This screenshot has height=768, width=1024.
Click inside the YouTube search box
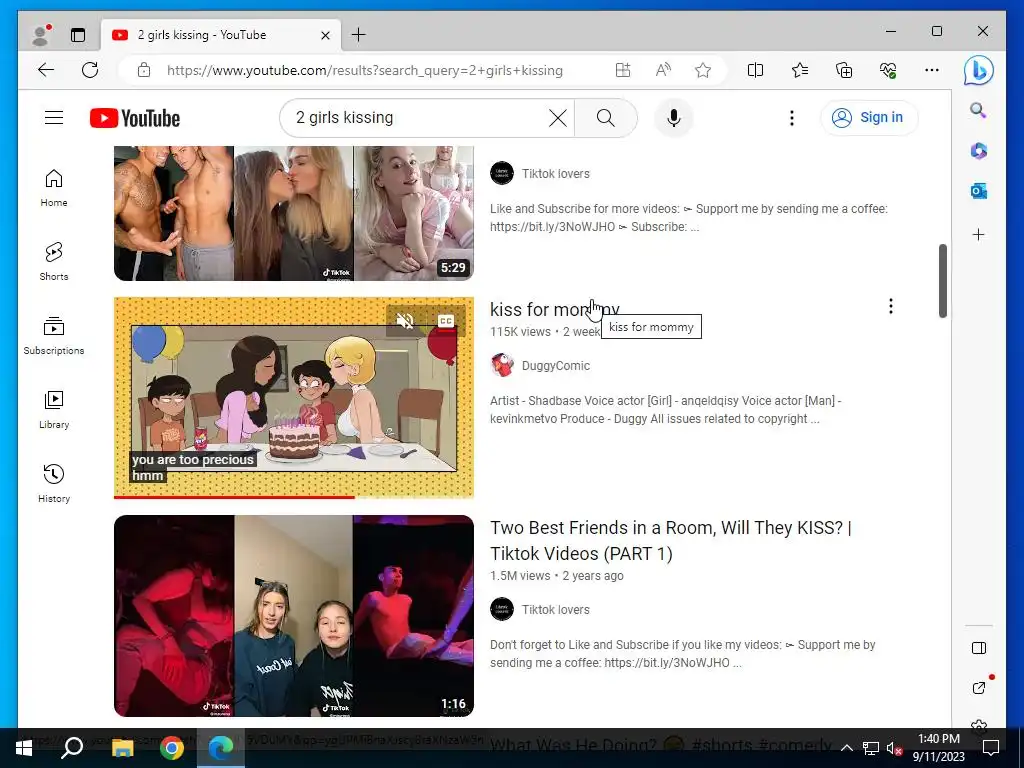[418, 118]
